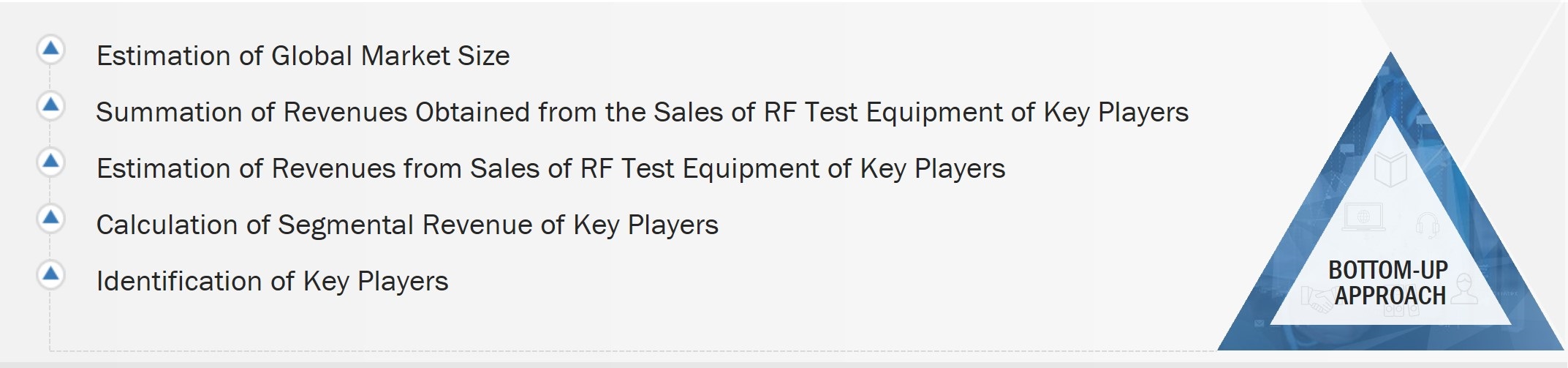Click the headset icon in the triangle
The height and width of the screenshot is (368, 1568).
point(1426,224)
